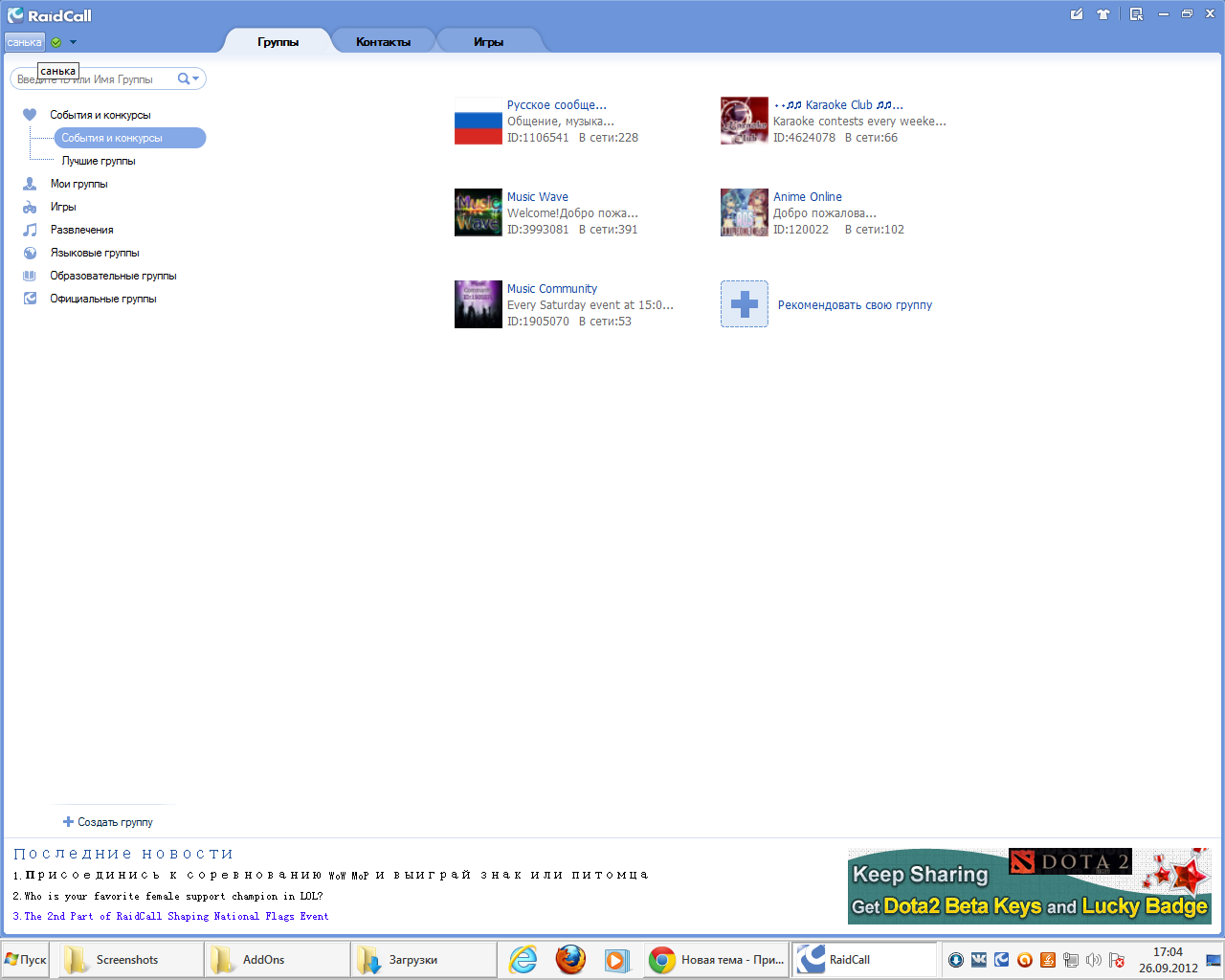Switch to the Группы tab
The width and height of the screenshot is (1225, 980).
tap(278, 41)
